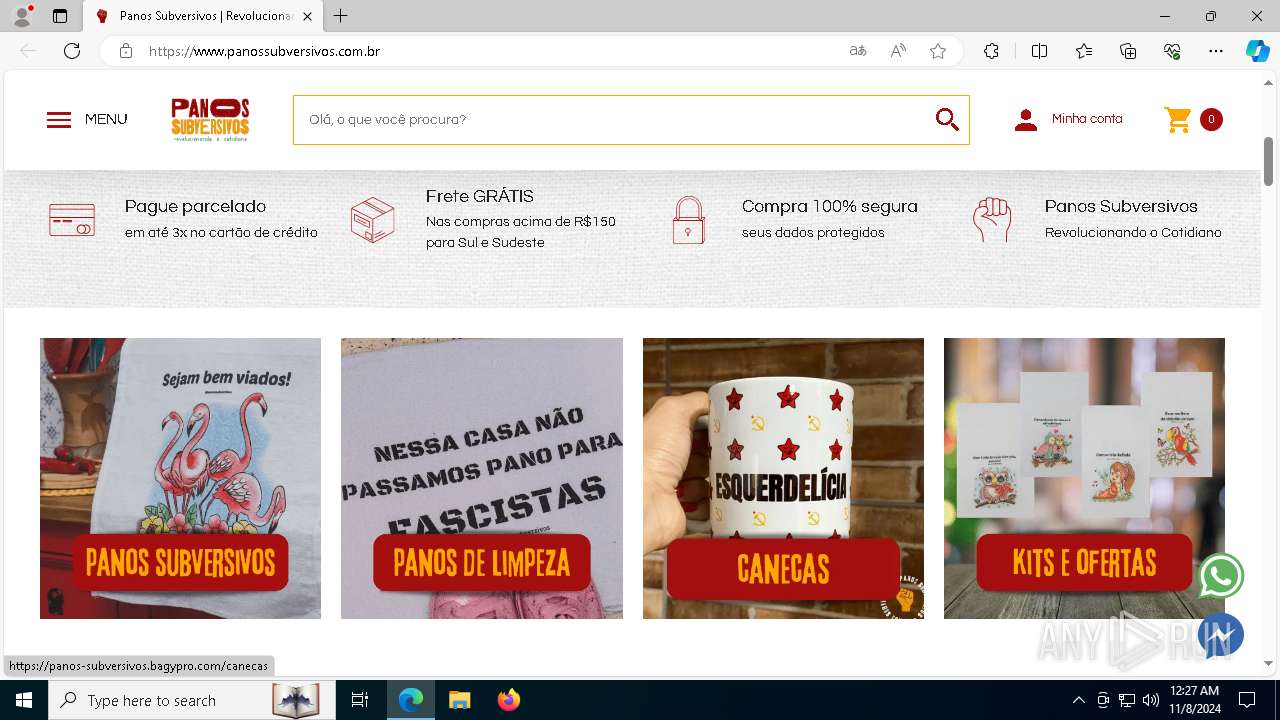Click 'Compra 100% segura' text
The width and height of the screenshot is (1280, 720).
[x=830, y=206]
